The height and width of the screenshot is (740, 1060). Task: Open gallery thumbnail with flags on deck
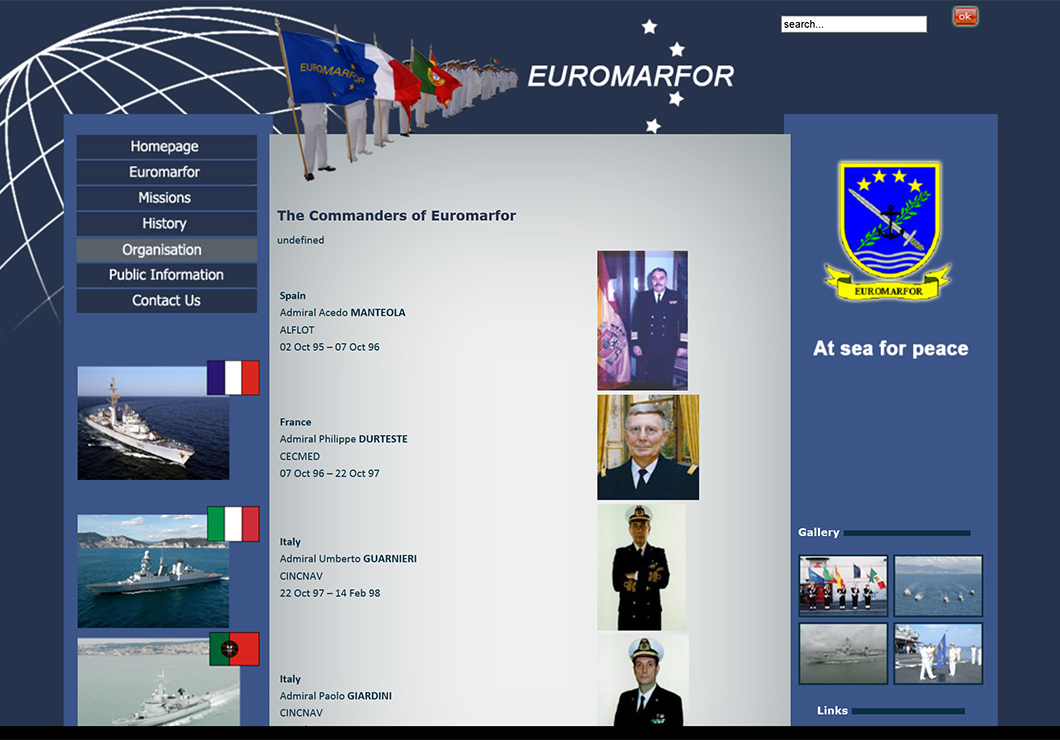coord(843,586)
